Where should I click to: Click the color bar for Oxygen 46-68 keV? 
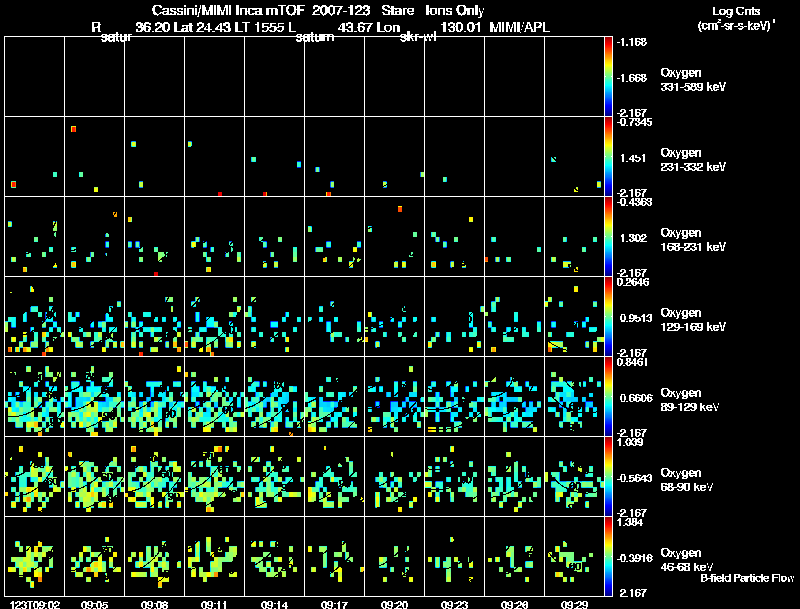pyautogui.click(x=608, y=556)
